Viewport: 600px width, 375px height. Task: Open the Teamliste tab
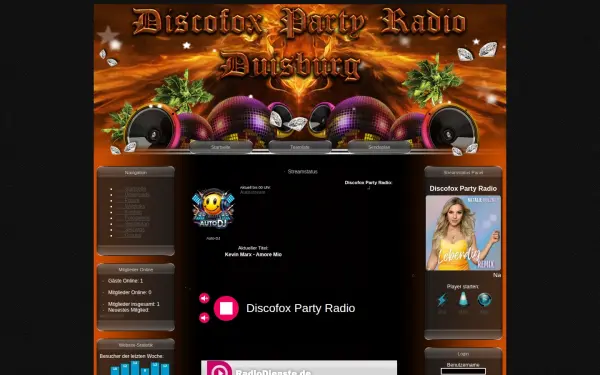(300, 147)
